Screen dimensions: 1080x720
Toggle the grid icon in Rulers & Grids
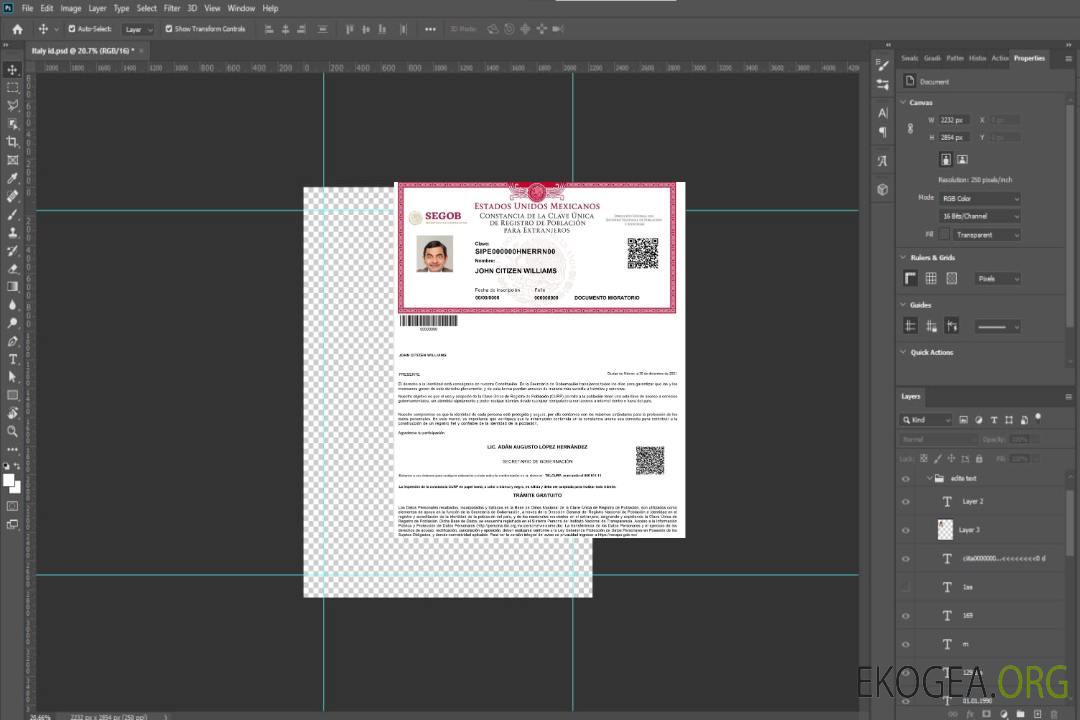(931, 278)
